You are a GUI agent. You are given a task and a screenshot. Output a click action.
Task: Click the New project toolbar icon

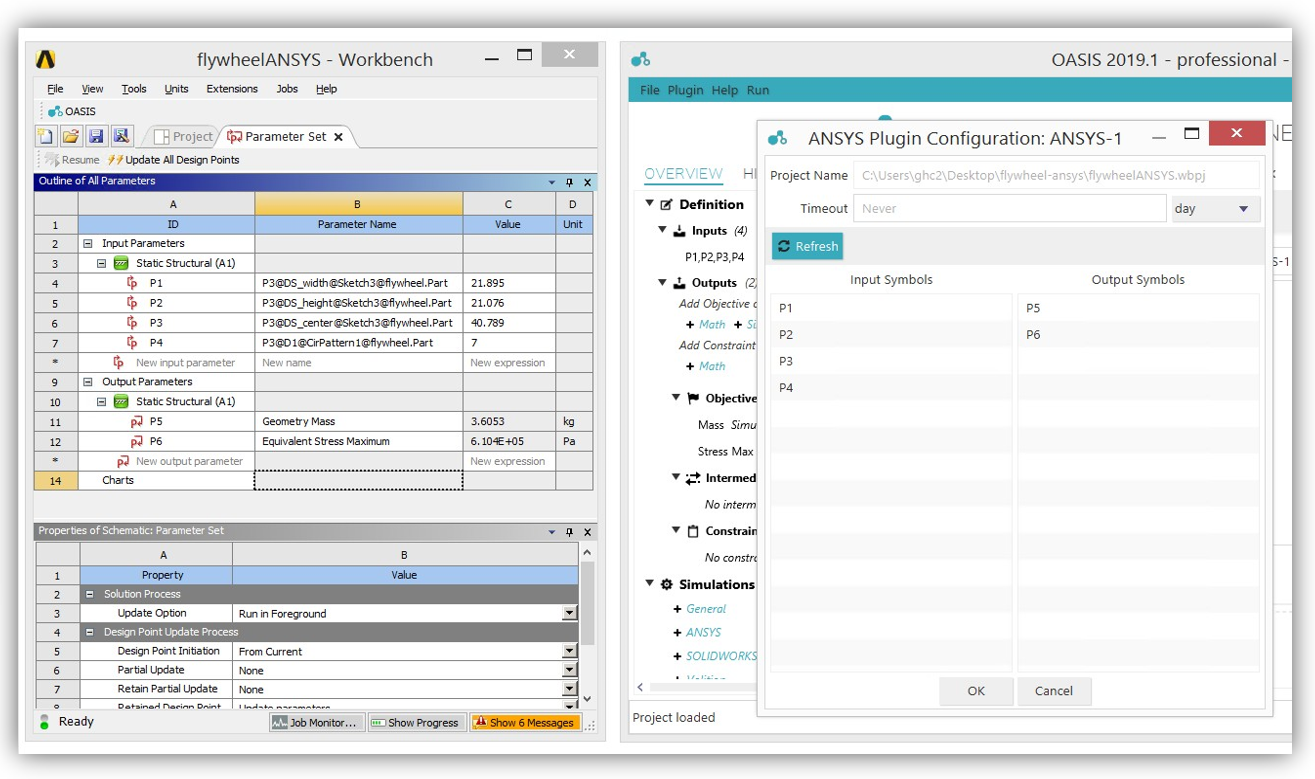[x=46, y=136]
